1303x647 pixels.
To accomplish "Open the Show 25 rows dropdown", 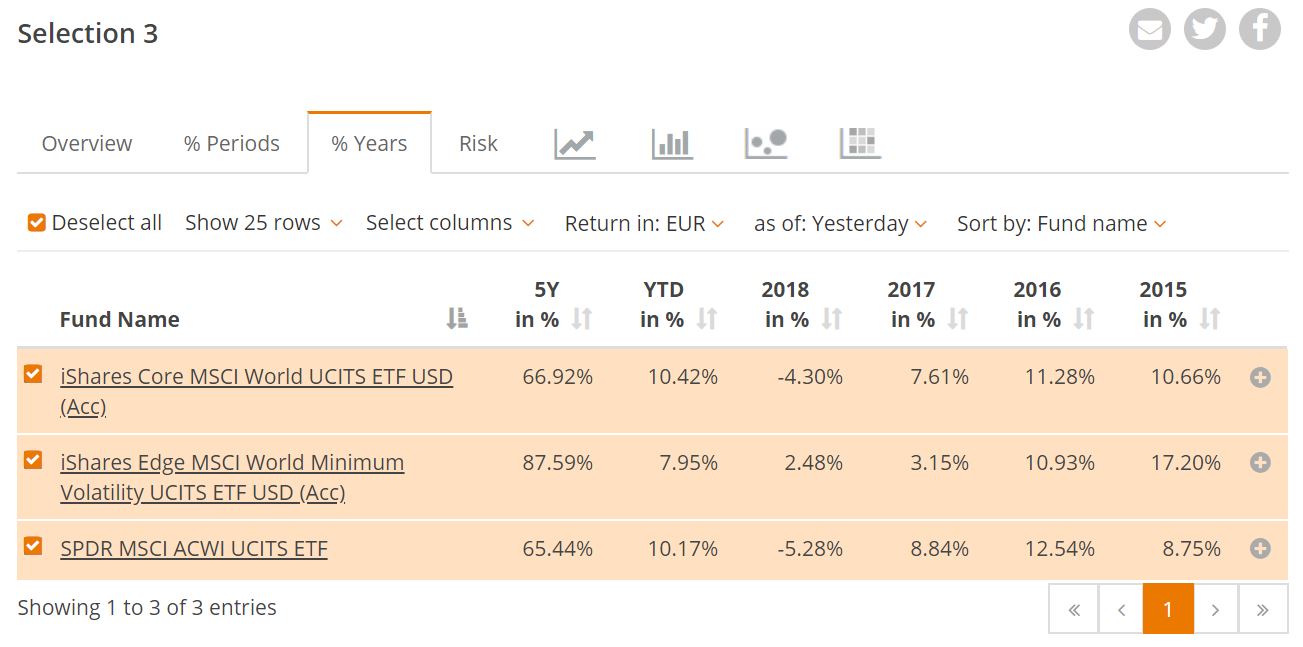I will 263,223.
